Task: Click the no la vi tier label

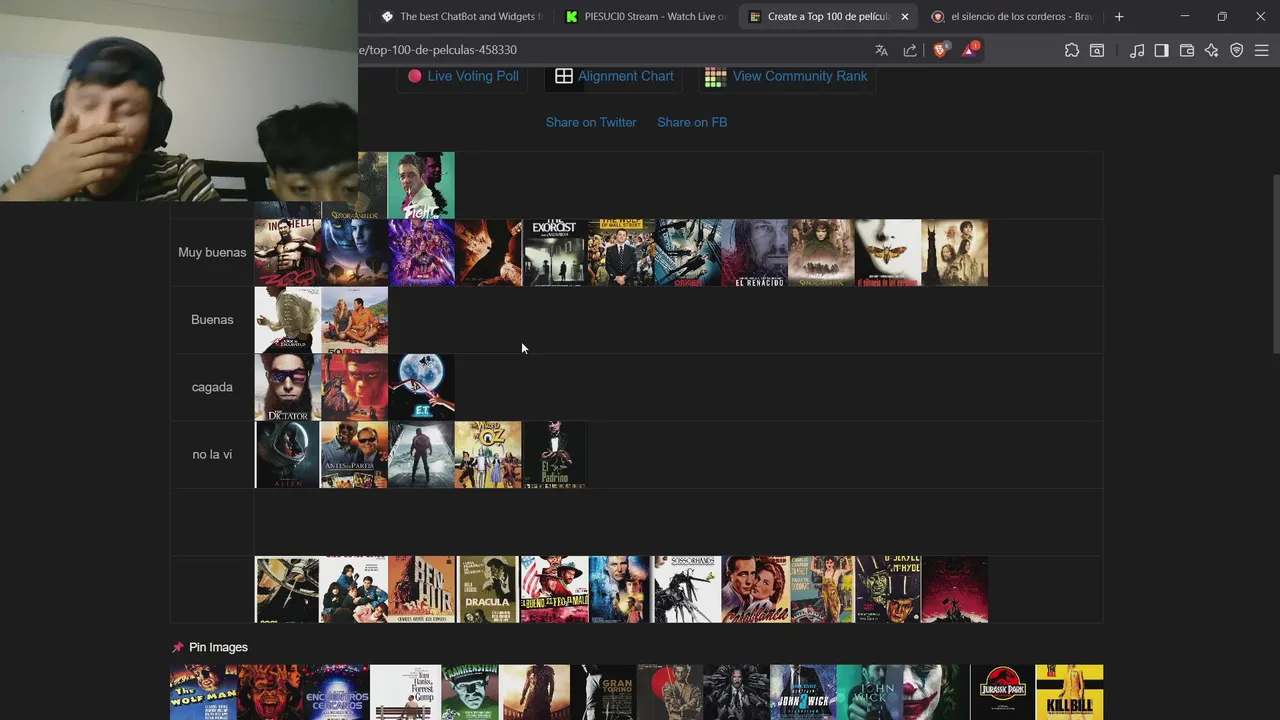Action: click(212, 454)
